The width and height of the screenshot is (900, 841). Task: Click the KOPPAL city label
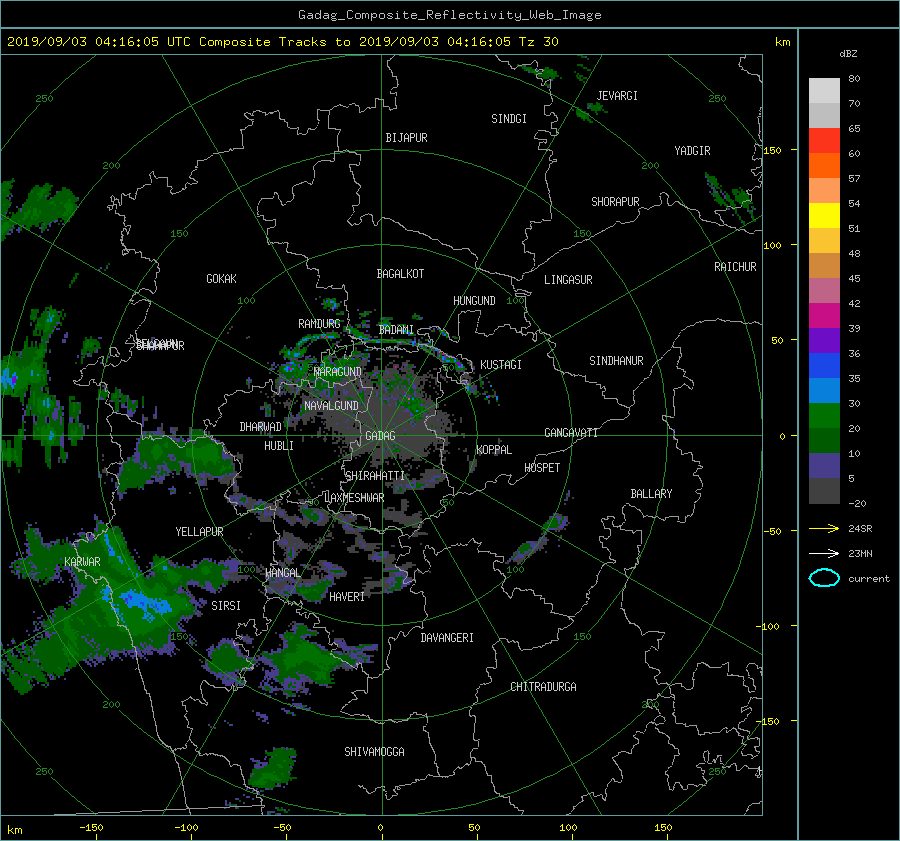tap(494, 450)
